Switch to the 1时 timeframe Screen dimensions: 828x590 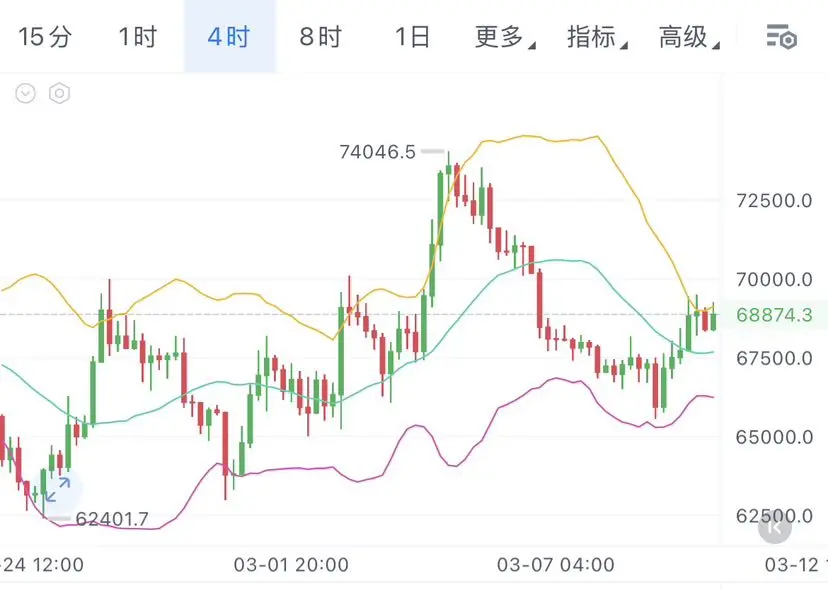click(x=137, y=37)
